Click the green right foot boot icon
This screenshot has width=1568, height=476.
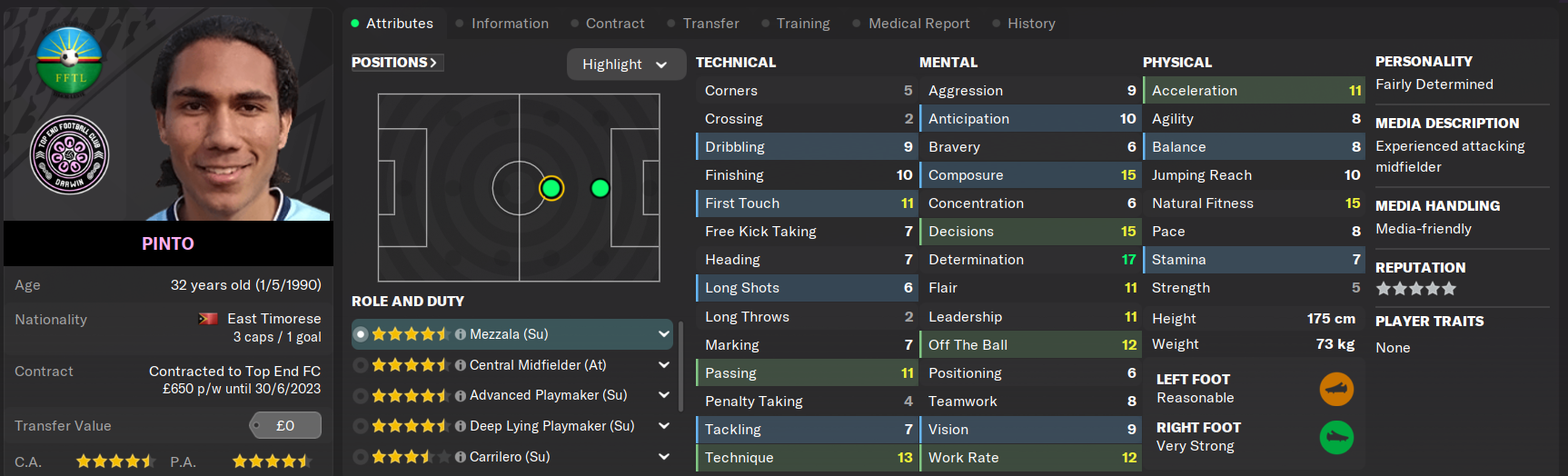click(1336, 438)
